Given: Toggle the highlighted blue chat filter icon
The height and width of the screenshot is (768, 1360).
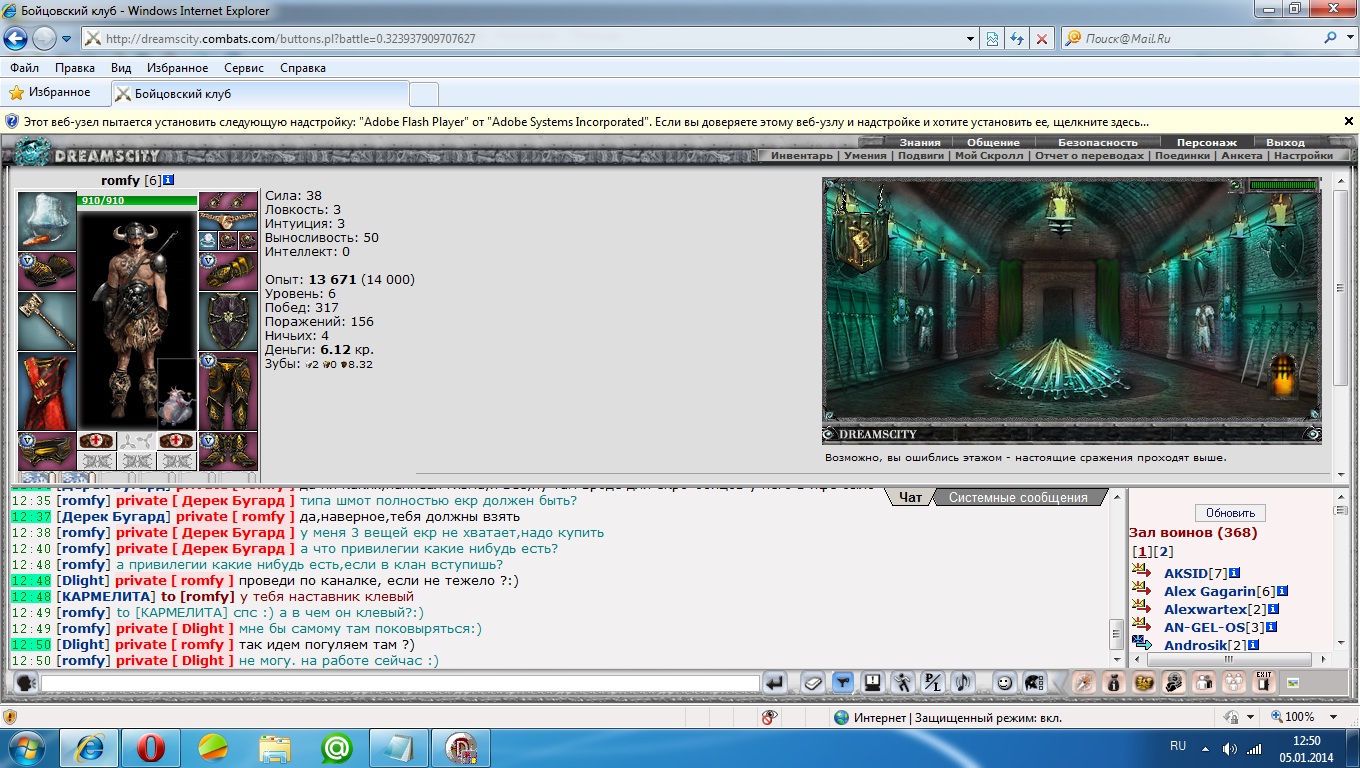Looking at the screenshot, I should coord(843,683).
